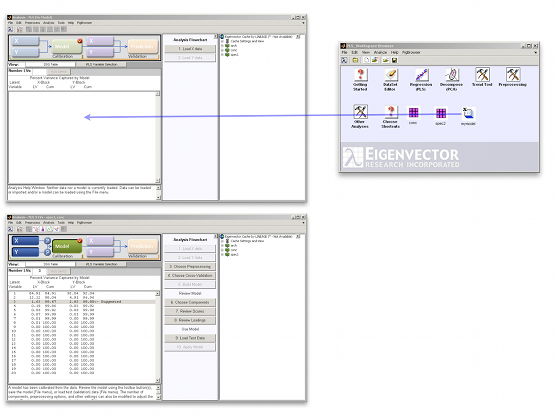Click the pale Model block in no-model Analysis window
This screenshot has height=417, width=556.
point(67,46)
